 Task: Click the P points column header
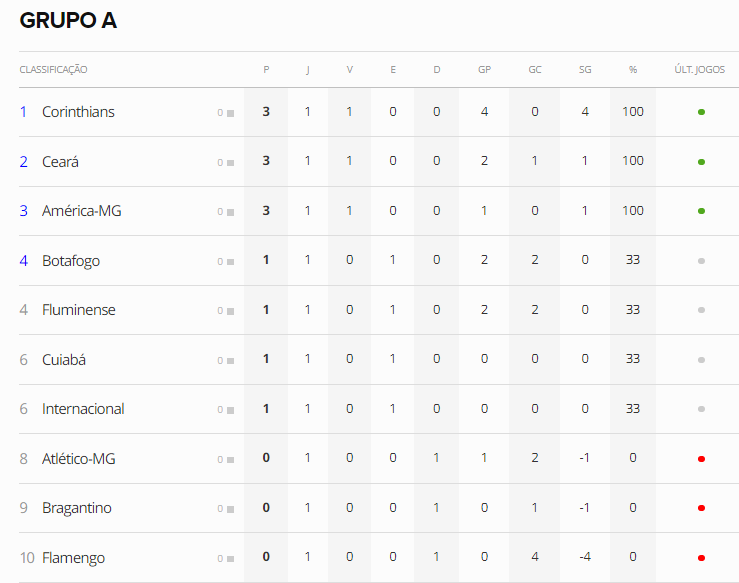[266, 70]
